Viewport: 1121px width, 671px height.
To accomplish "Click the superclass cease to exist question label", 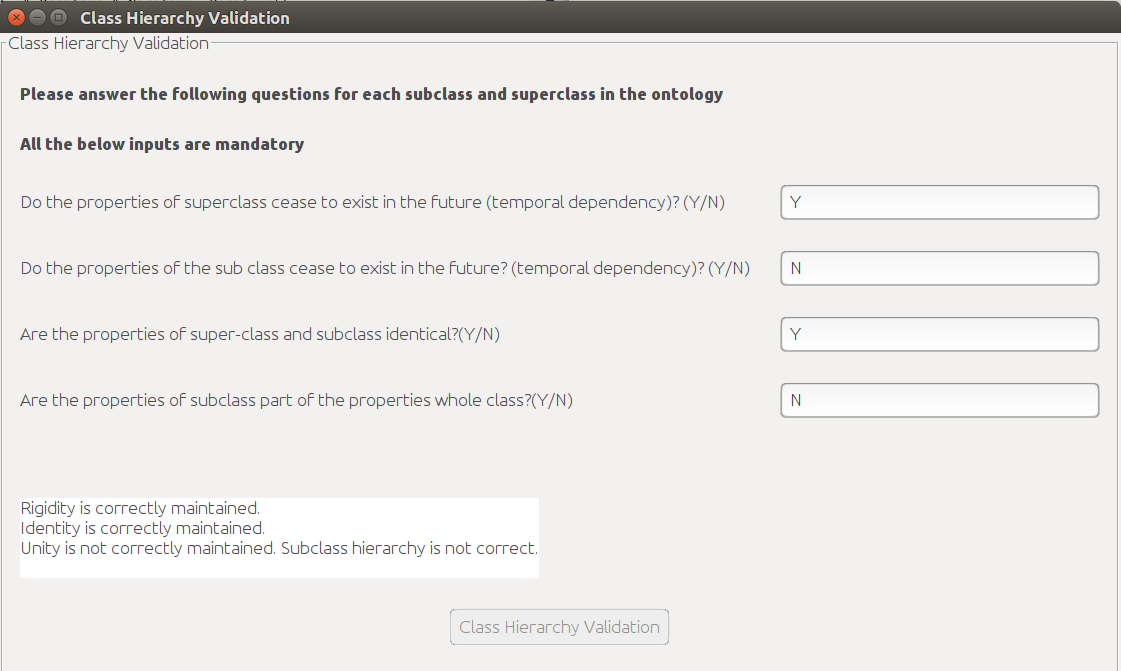I will [x=372, y=202].
